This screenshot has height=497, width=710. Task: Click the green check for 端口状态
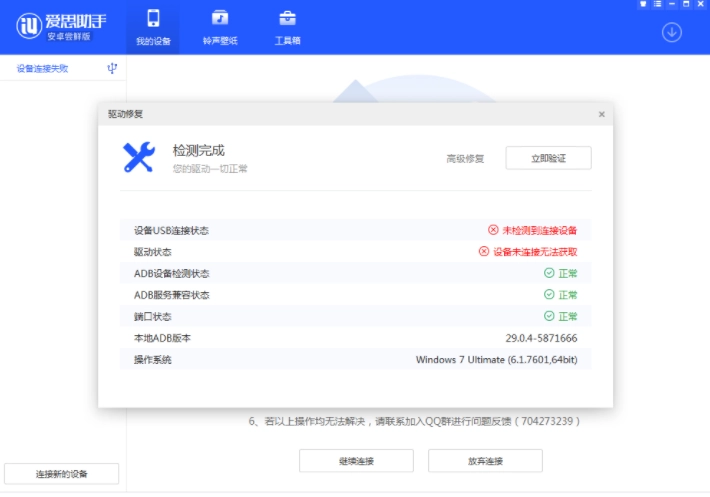[x=549, y=316]
